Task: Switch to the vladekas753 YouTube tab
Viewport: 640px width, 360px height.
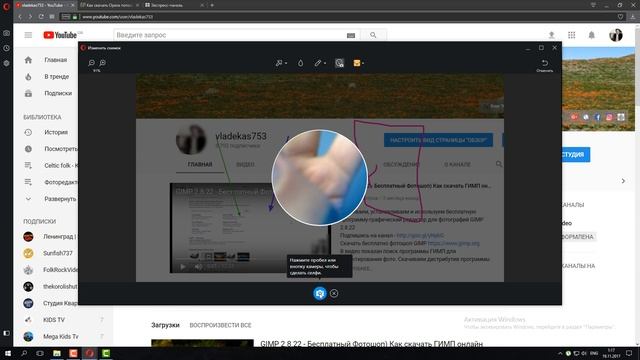Action: [43, 5]
